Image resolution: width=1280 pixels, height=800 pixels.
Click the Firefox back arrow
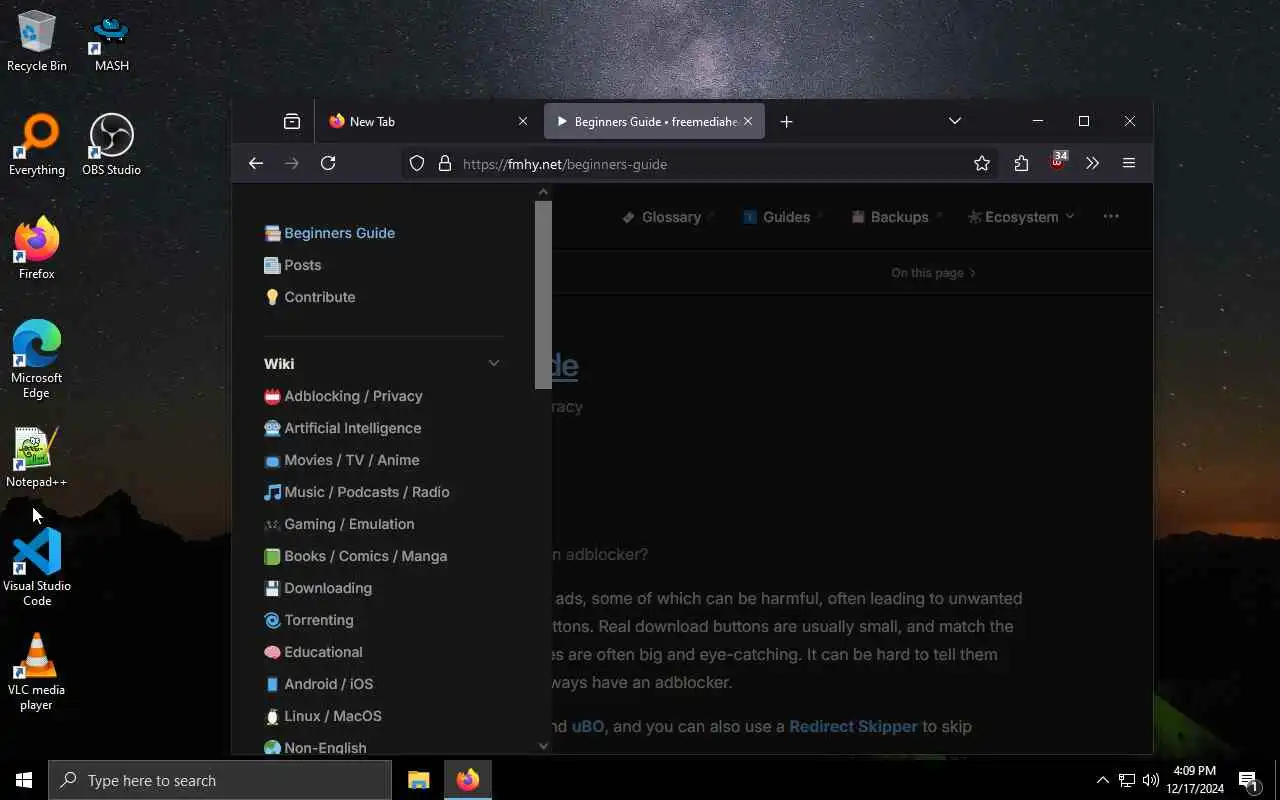click(256, 163)
